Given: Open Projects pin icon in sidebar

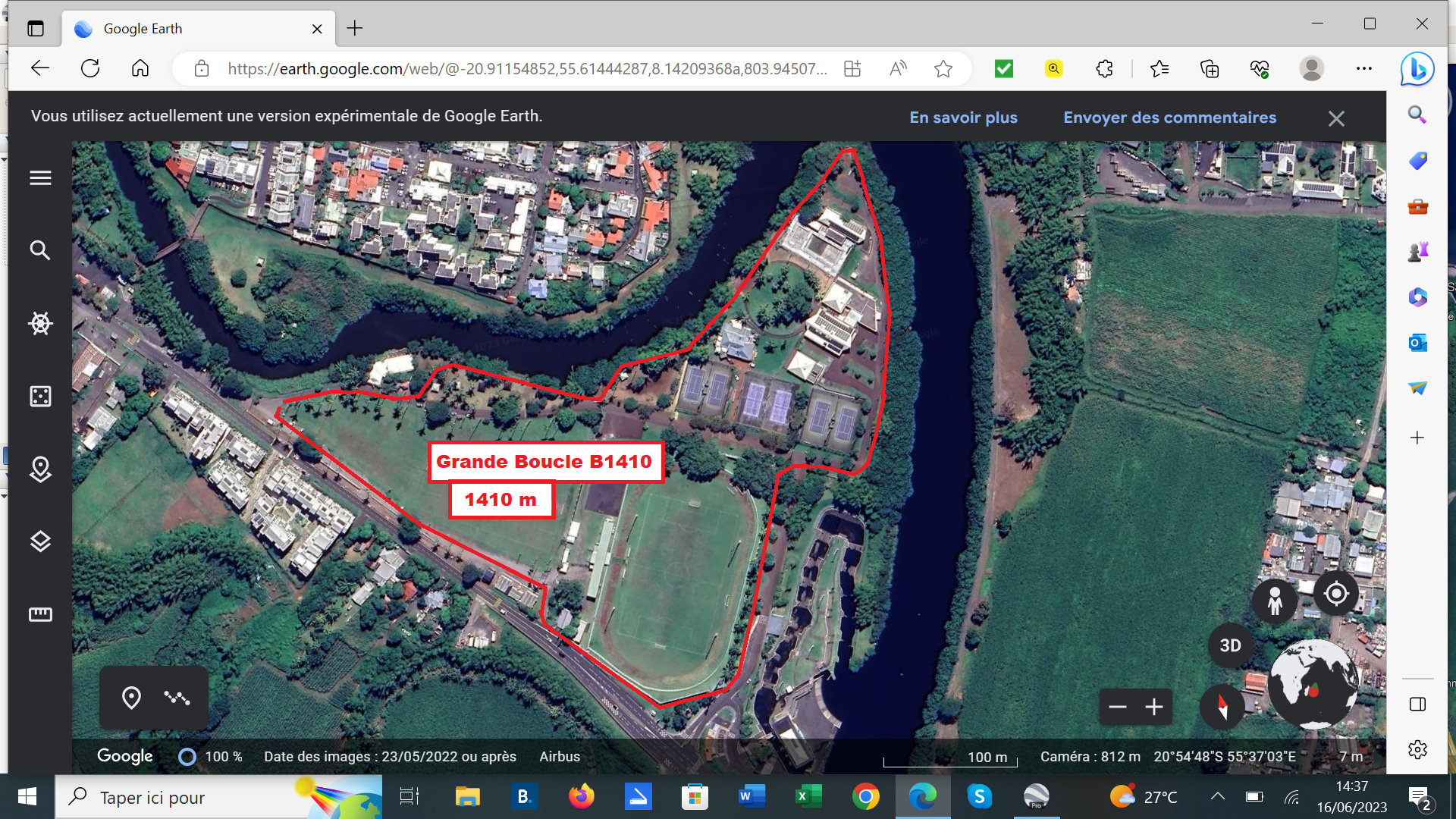Looking at the screenshot, I should [x=40, y=469].
